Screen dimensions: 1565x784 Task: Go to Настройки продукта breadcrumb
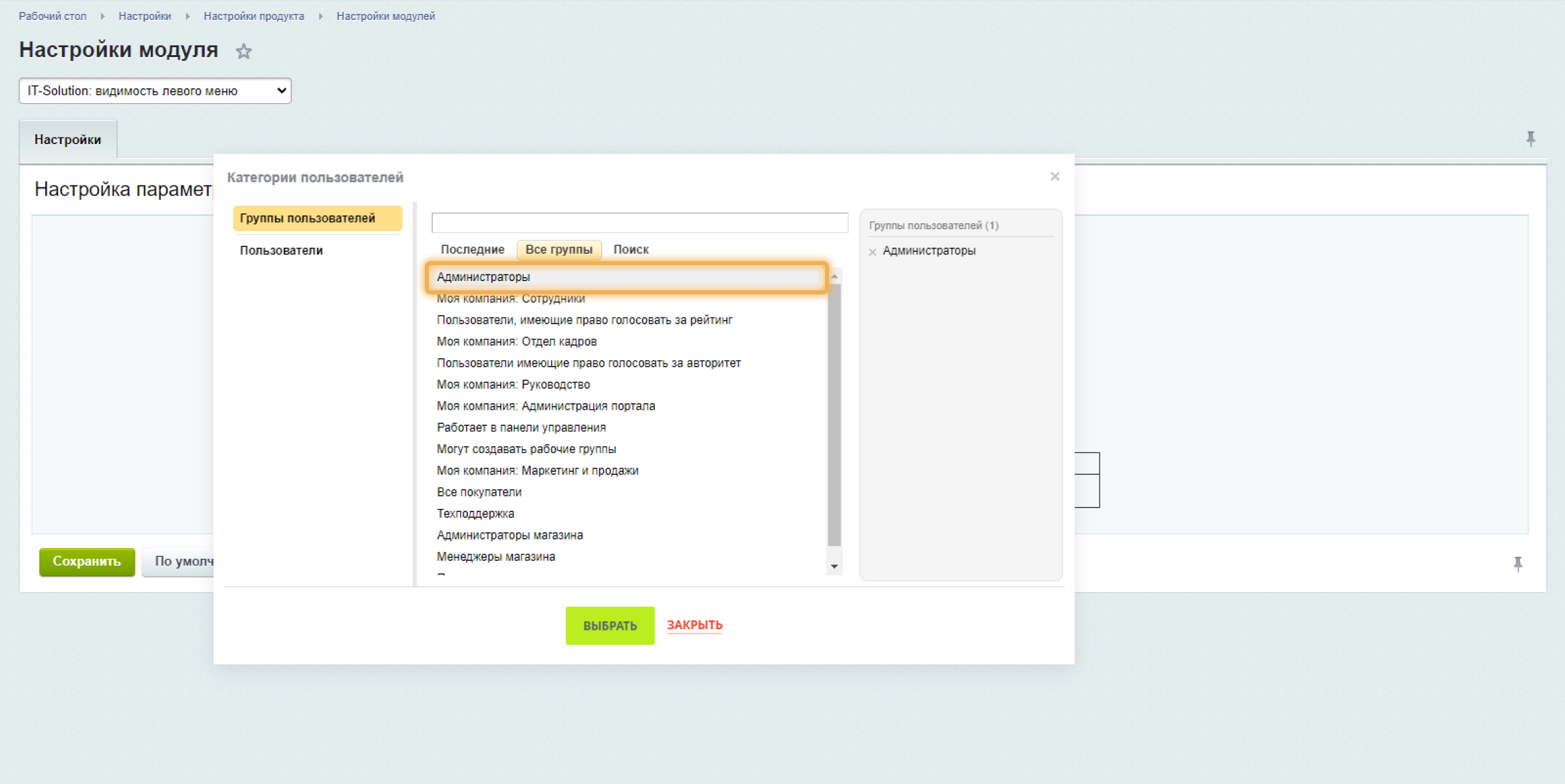coord(253,16)
